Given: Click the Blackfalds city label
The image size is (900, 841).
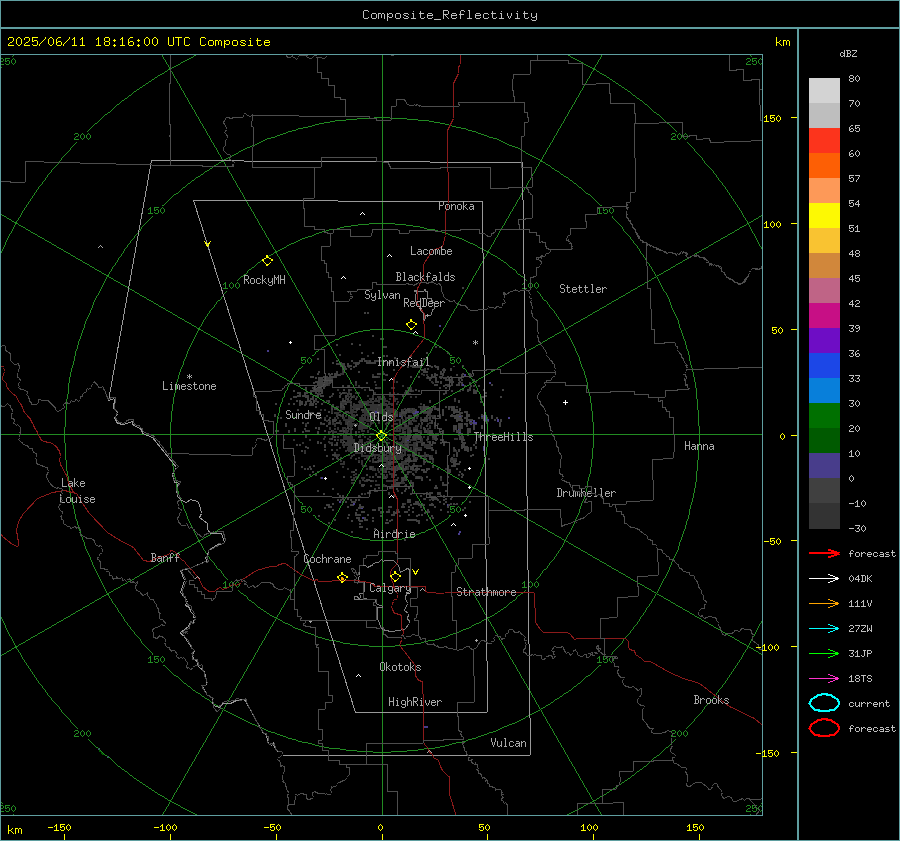Looking at the screenshot, I should point(425,277).
